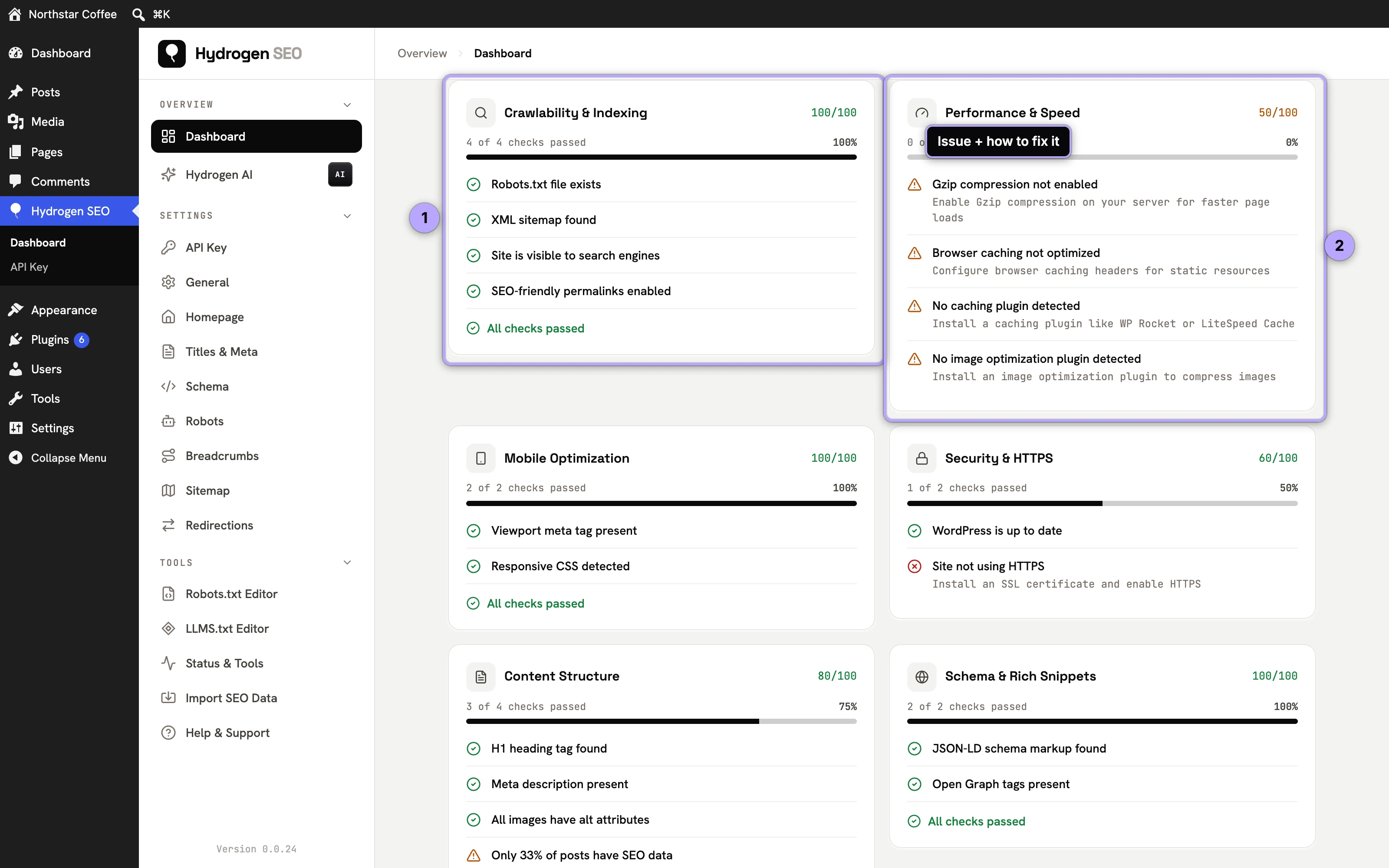The image size is (1389, 868).
Task: Open the search magnifier in the top bar
Action: click(x=138, y=14)
